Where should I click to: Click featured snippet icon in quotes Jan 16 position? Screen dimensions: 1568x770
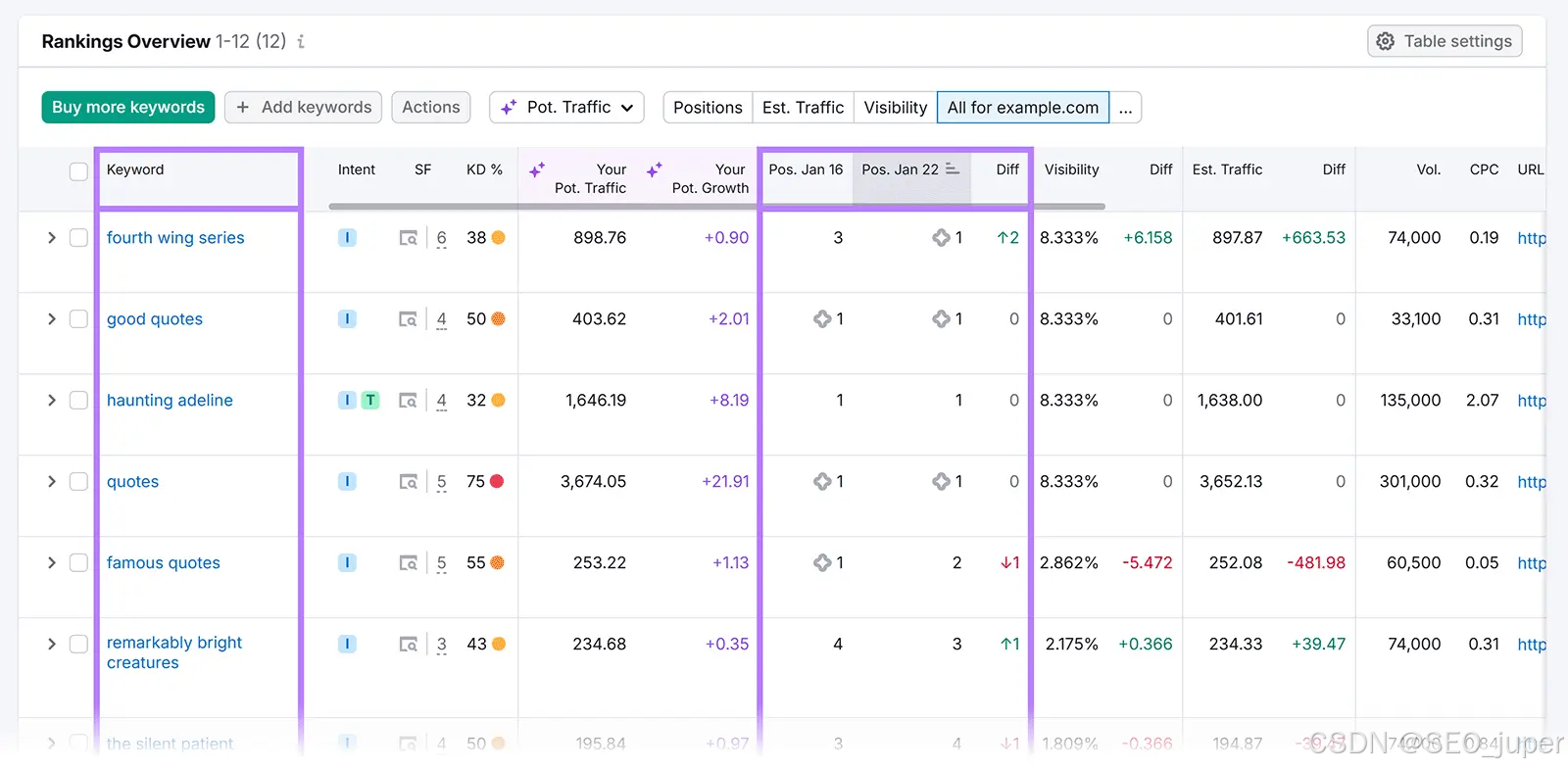[822, 481]
